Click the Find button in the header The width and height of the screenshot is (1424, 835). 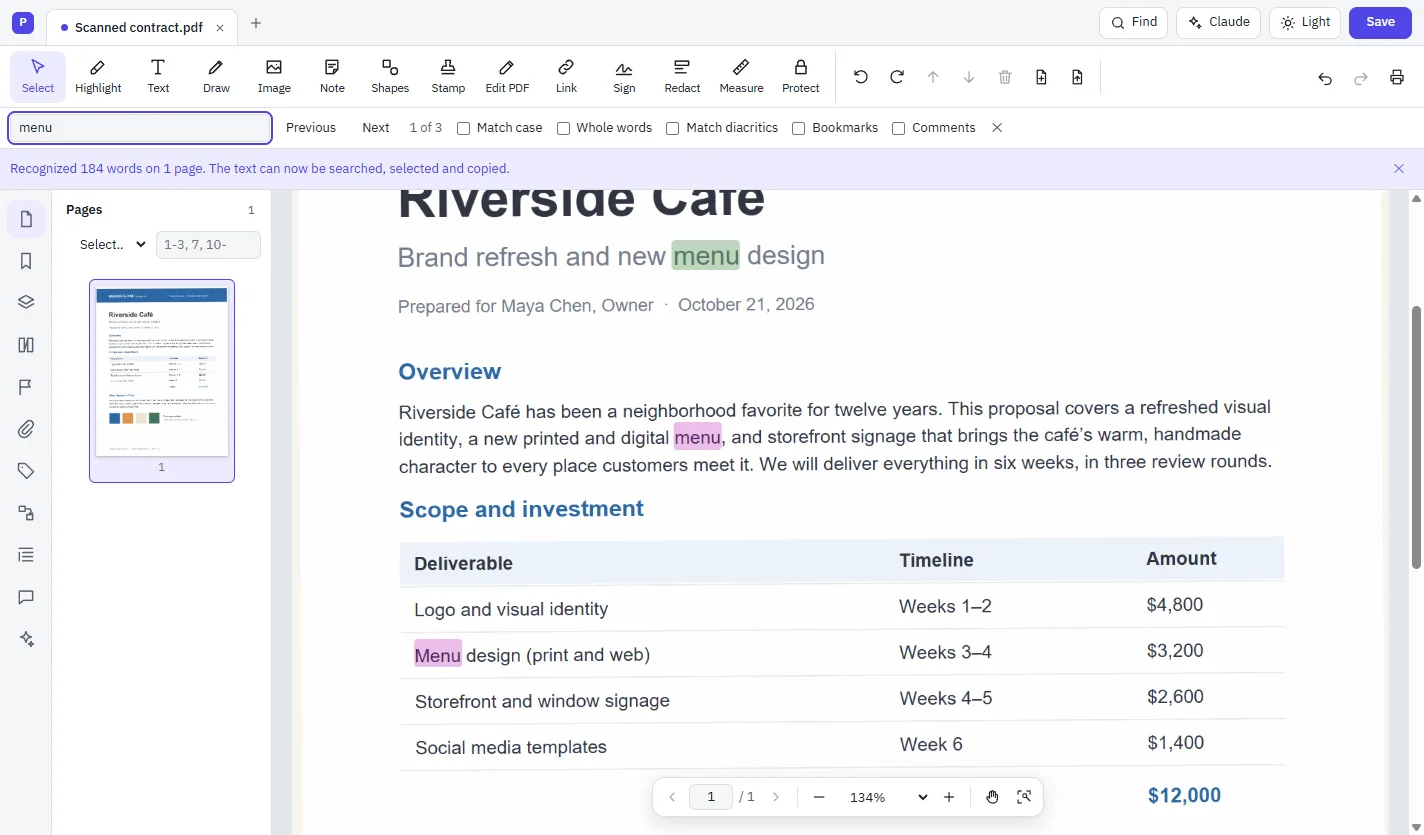point(1133,22)
